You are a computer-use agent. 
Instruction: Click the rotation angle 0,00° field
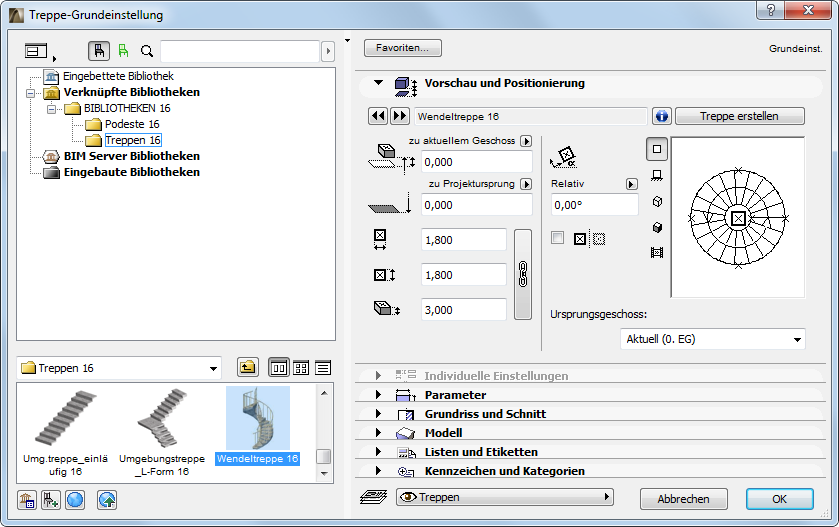click(594, 205)
